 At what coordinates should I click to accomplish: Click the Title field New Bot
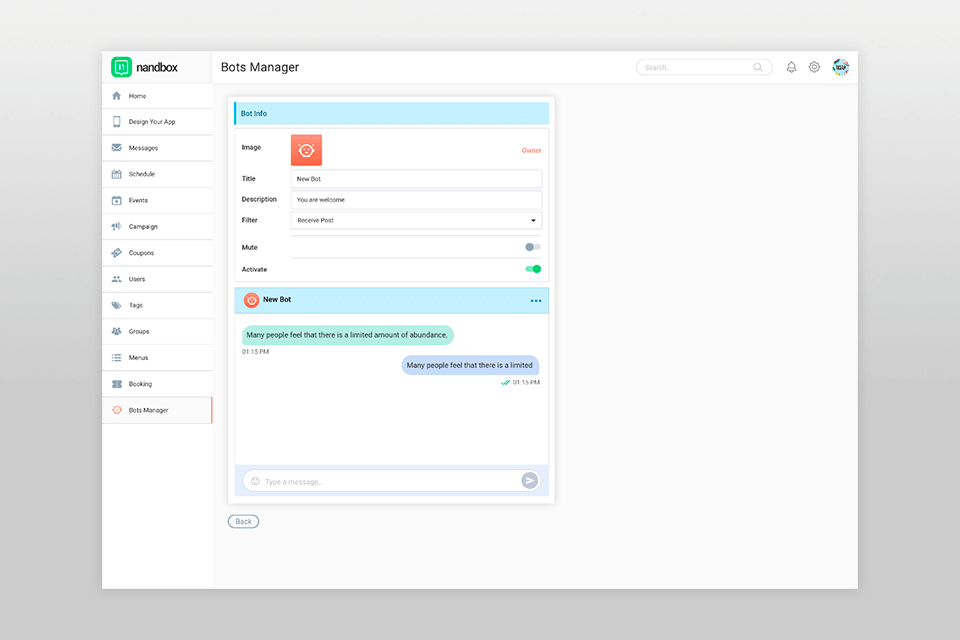point(416,179)
